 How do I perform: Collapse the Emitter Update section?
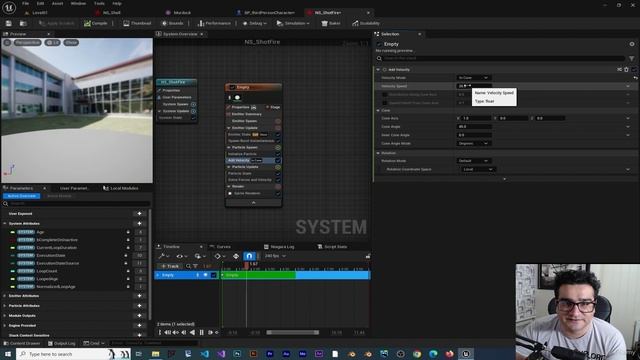click(229, 128)
